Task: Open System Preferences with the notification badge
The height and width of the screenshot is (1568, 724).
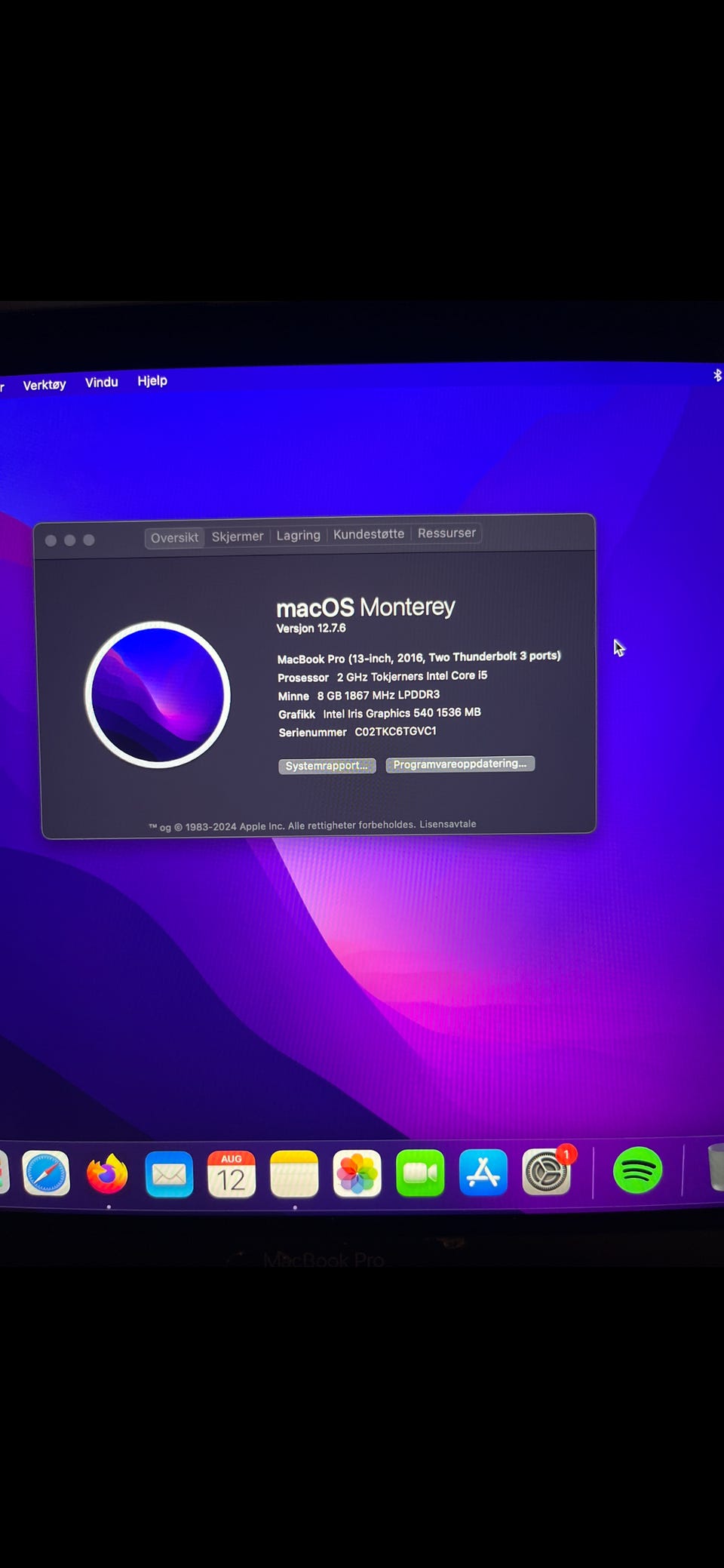Action: 547,1172
